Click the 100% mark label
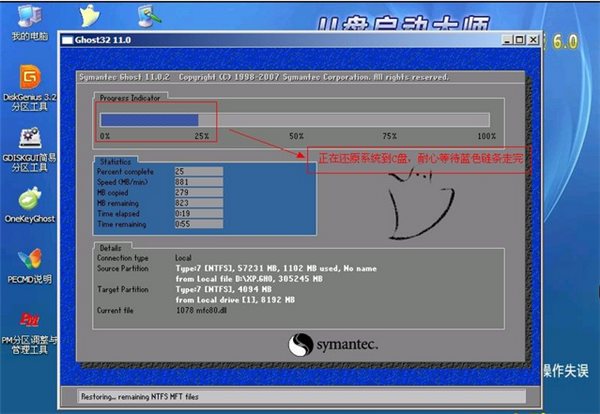Screen dimensions: 600x414 click(x=486, y=136)
